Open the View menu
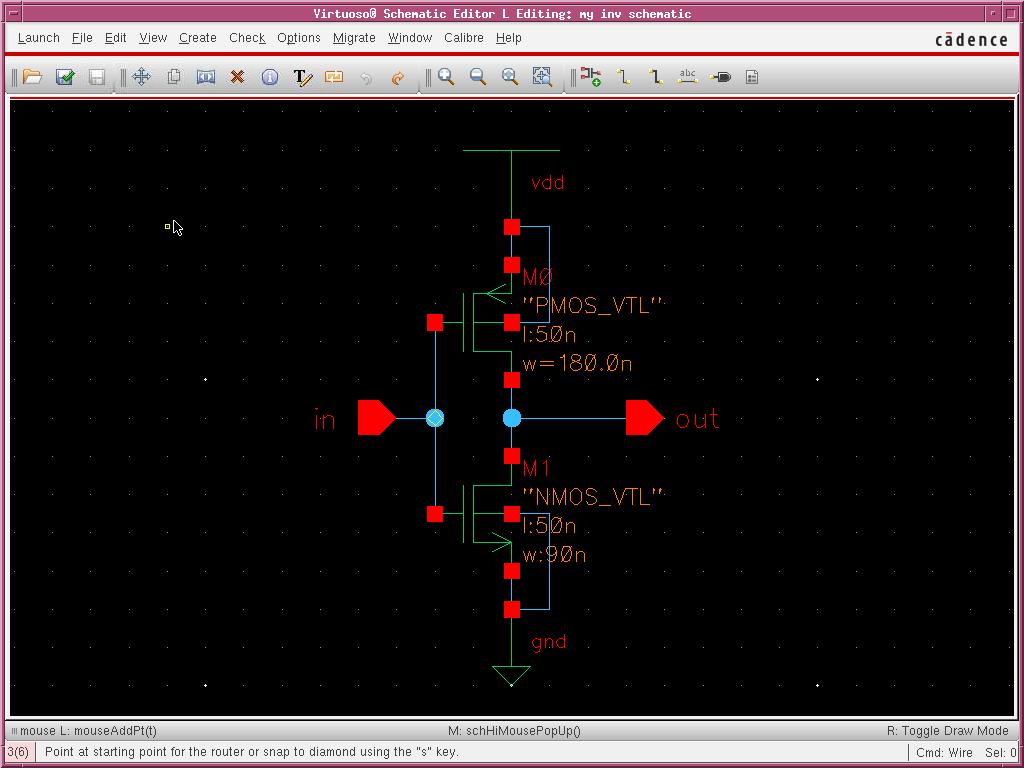Image resolution: width=1024 pixels, height=768 pixels. [x=153, y=38]
